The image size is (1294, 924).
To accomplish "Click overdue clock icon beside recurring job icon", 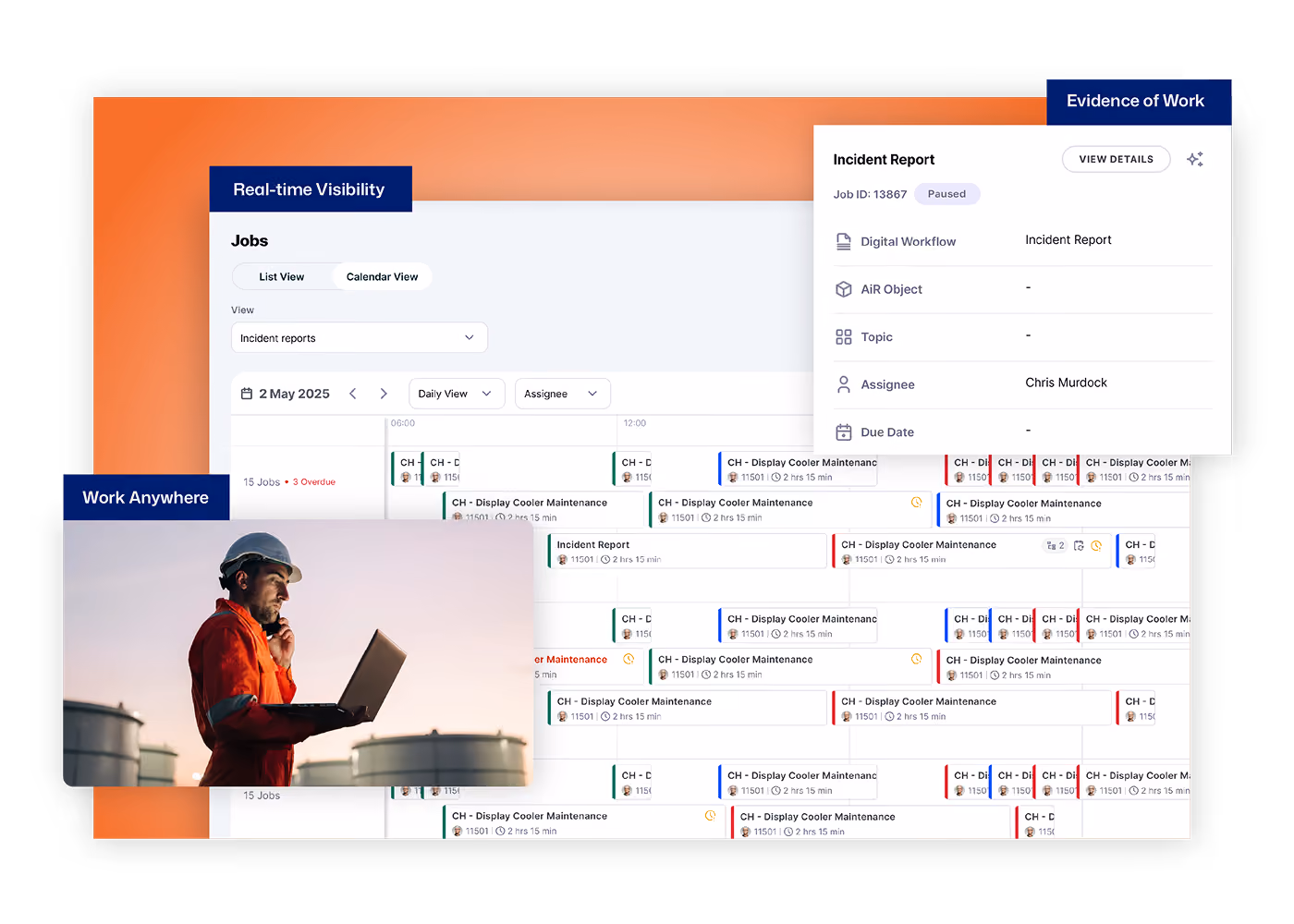I will [x=1096, y=545].
